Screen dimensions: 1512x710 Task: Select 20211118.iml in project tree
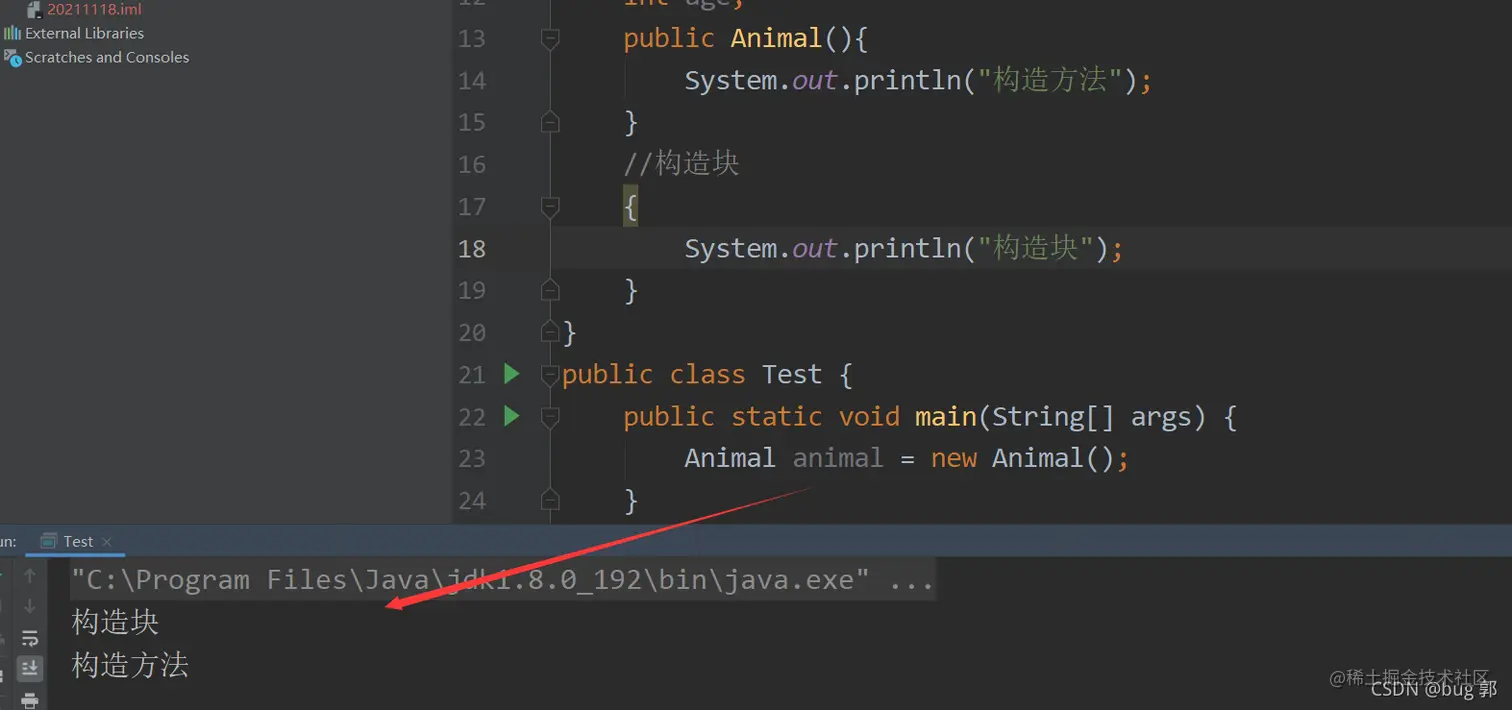tap(94, 9)
